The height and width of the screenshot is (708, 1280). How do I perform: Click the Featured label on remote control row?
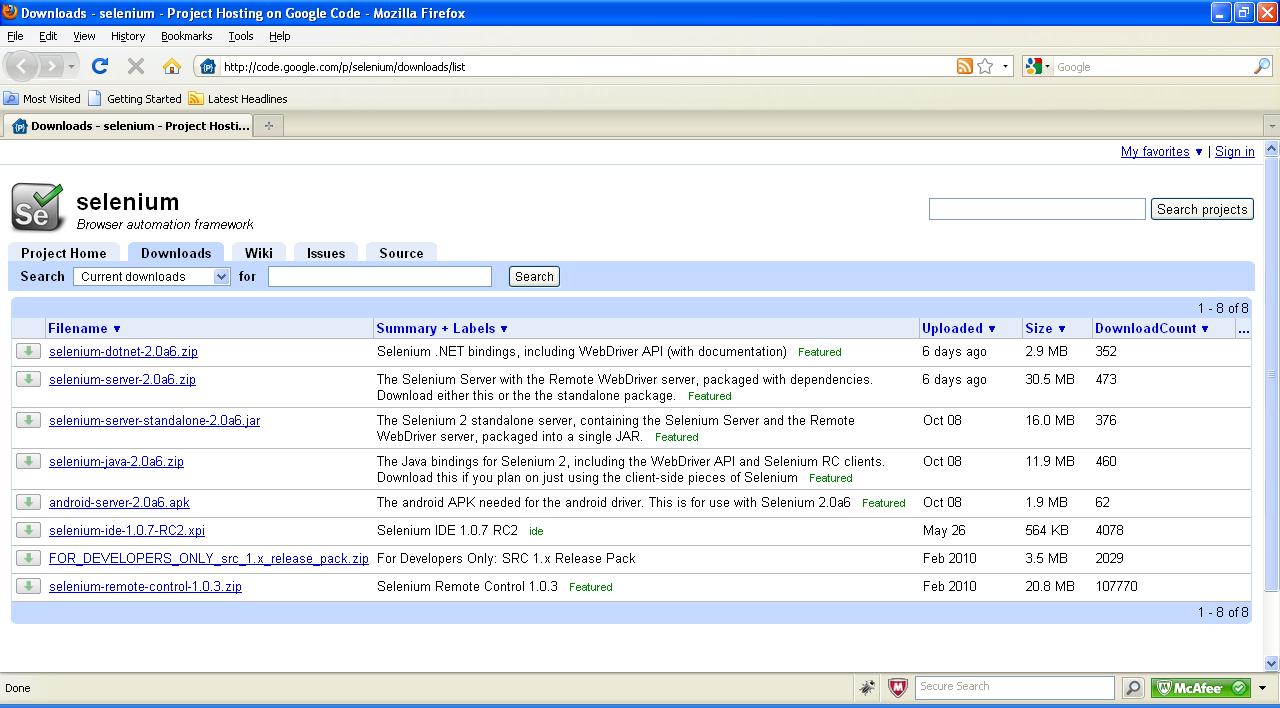[x=590, y=587]
